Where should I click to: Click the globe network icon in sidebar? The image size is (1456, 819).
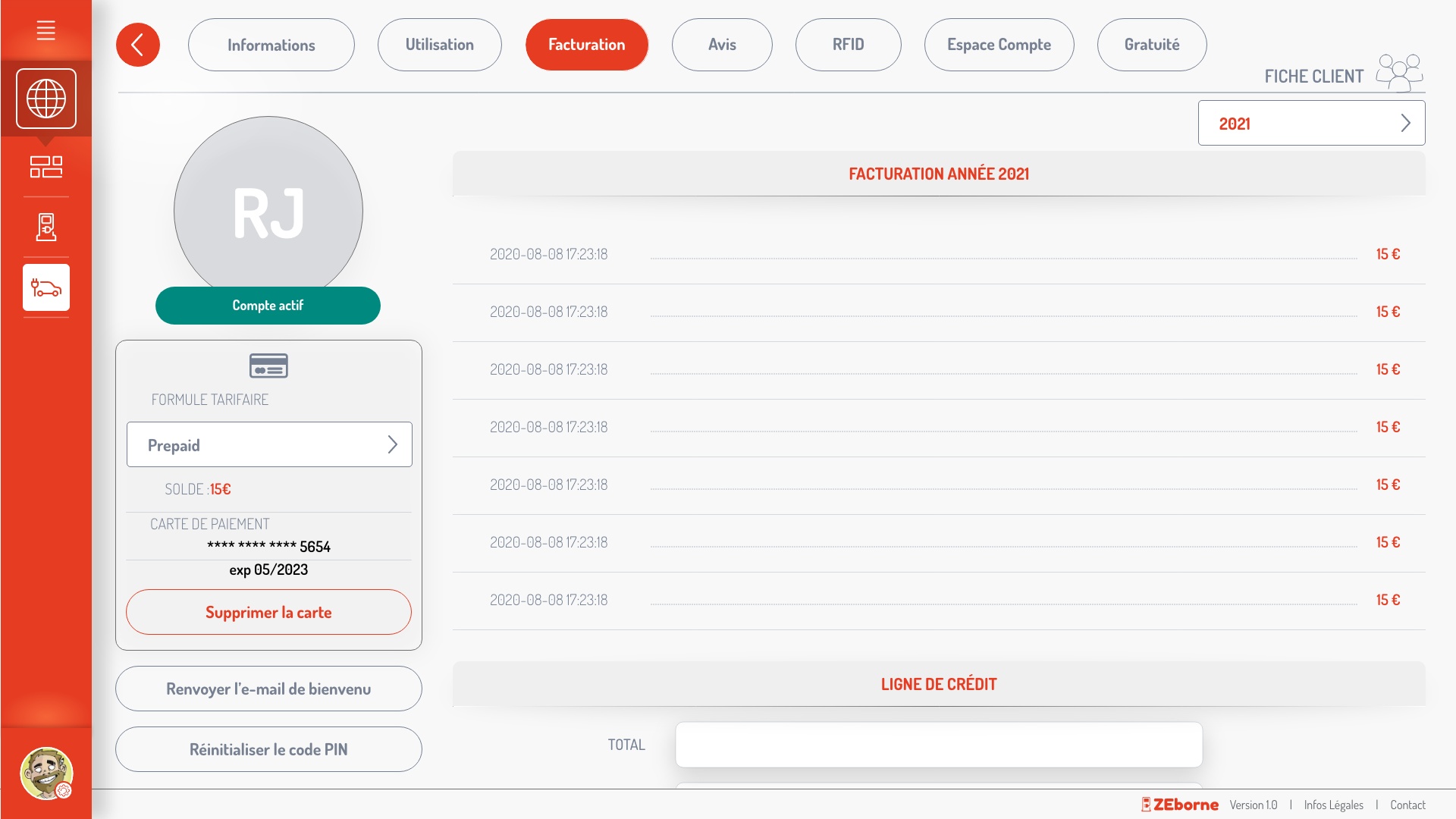45,99
